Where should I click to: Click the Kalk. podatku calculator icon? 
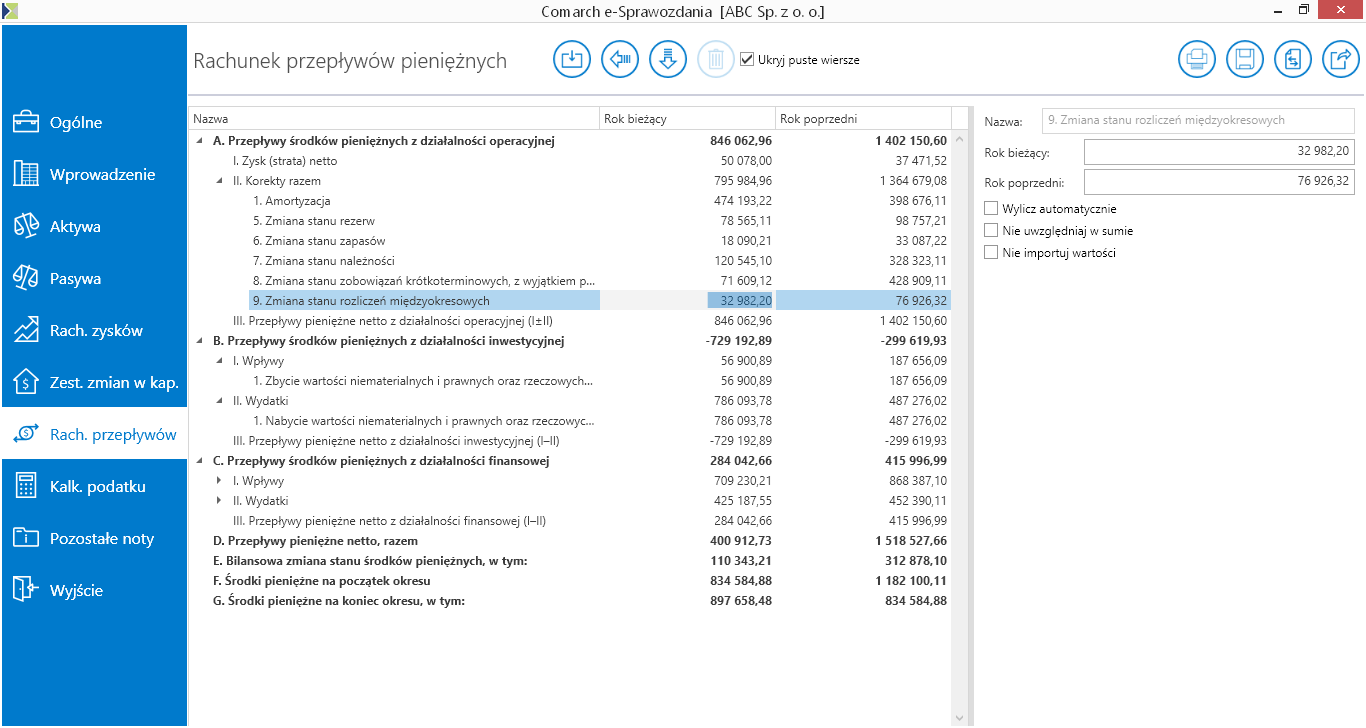click(x=25, y=486)
